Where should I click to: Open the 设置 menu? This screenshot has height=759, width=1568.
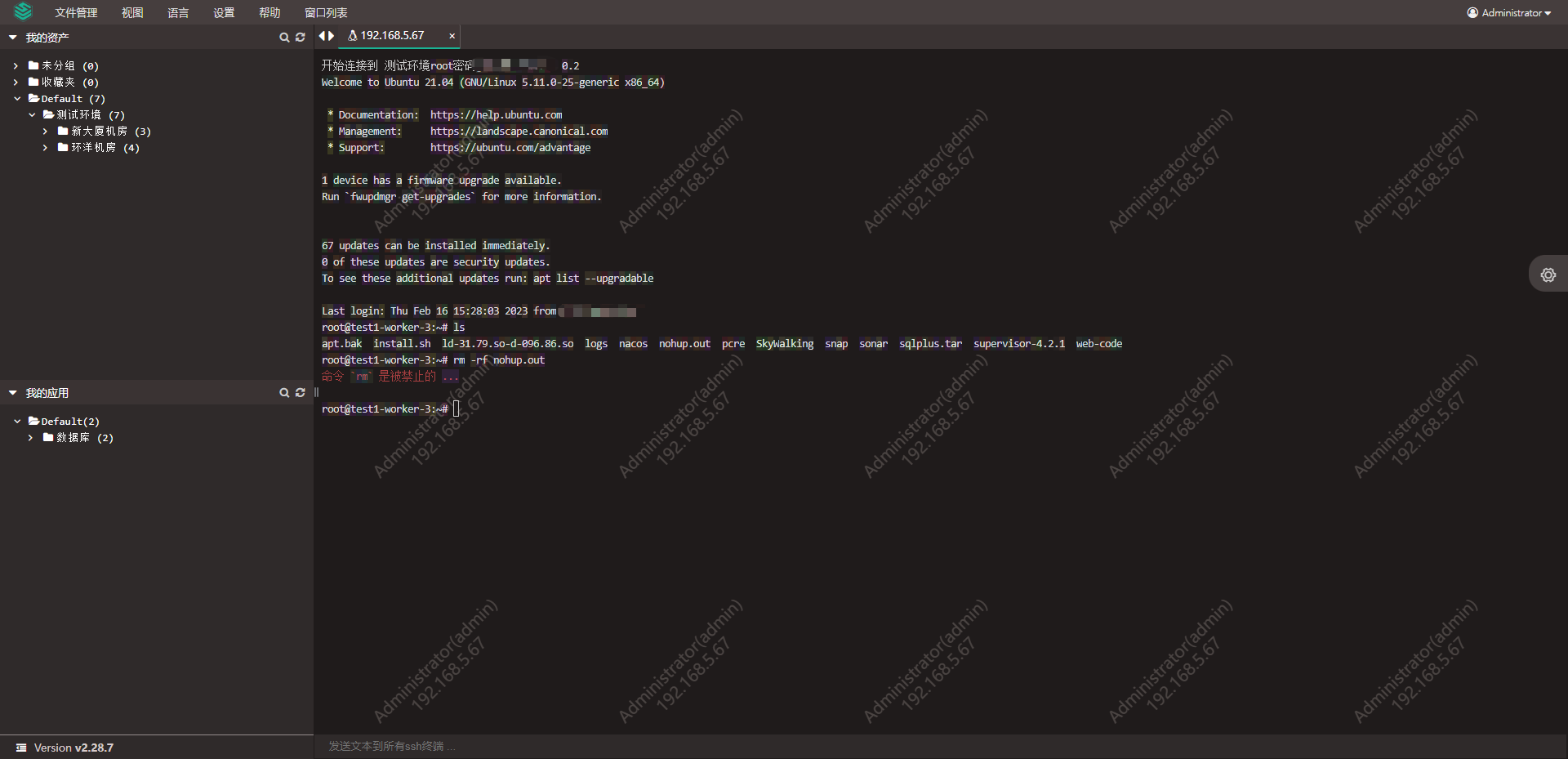(223, 12)
